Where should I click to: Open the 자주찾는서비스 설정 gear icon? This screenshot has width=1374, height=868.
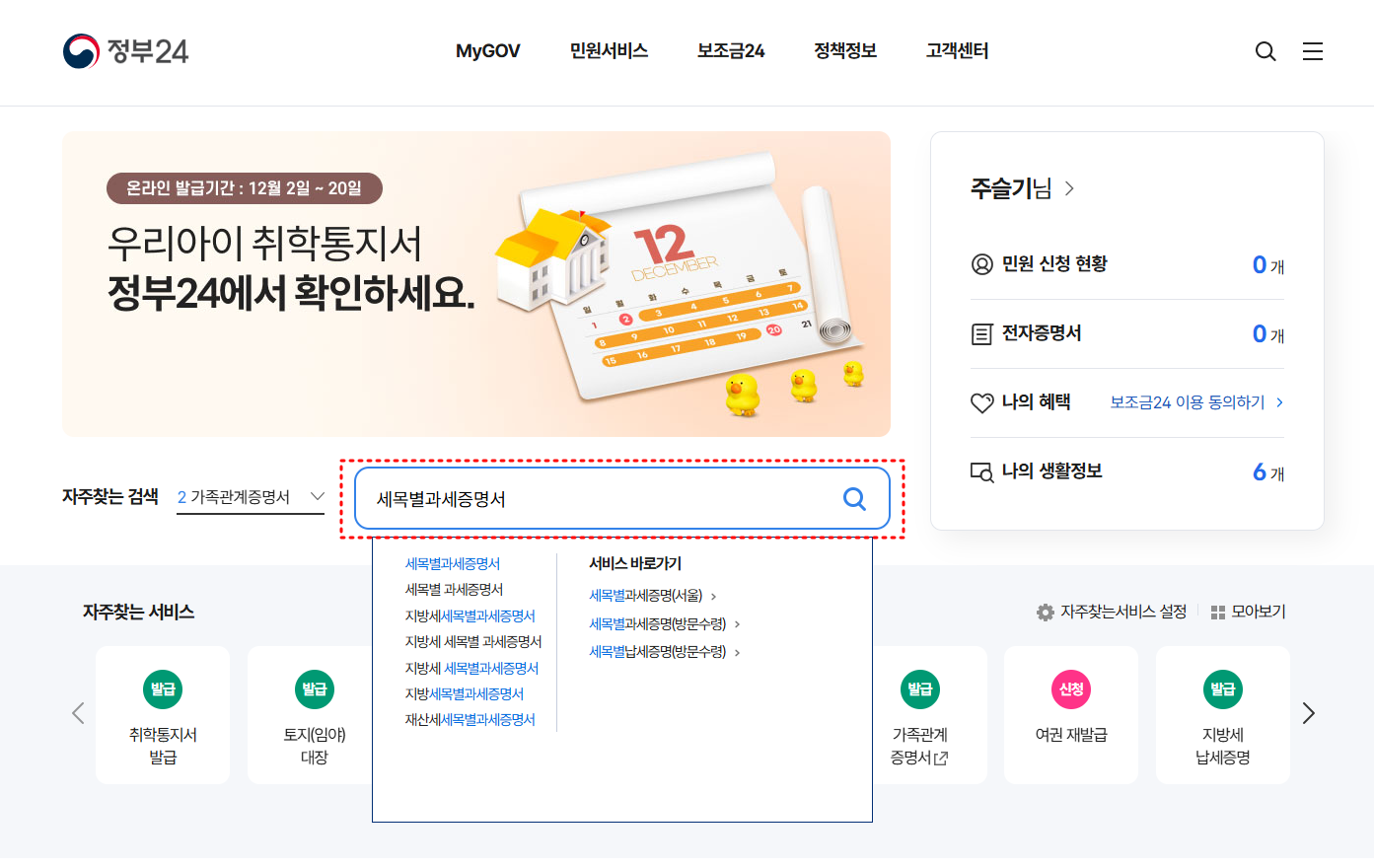(x=1046, y=613)
